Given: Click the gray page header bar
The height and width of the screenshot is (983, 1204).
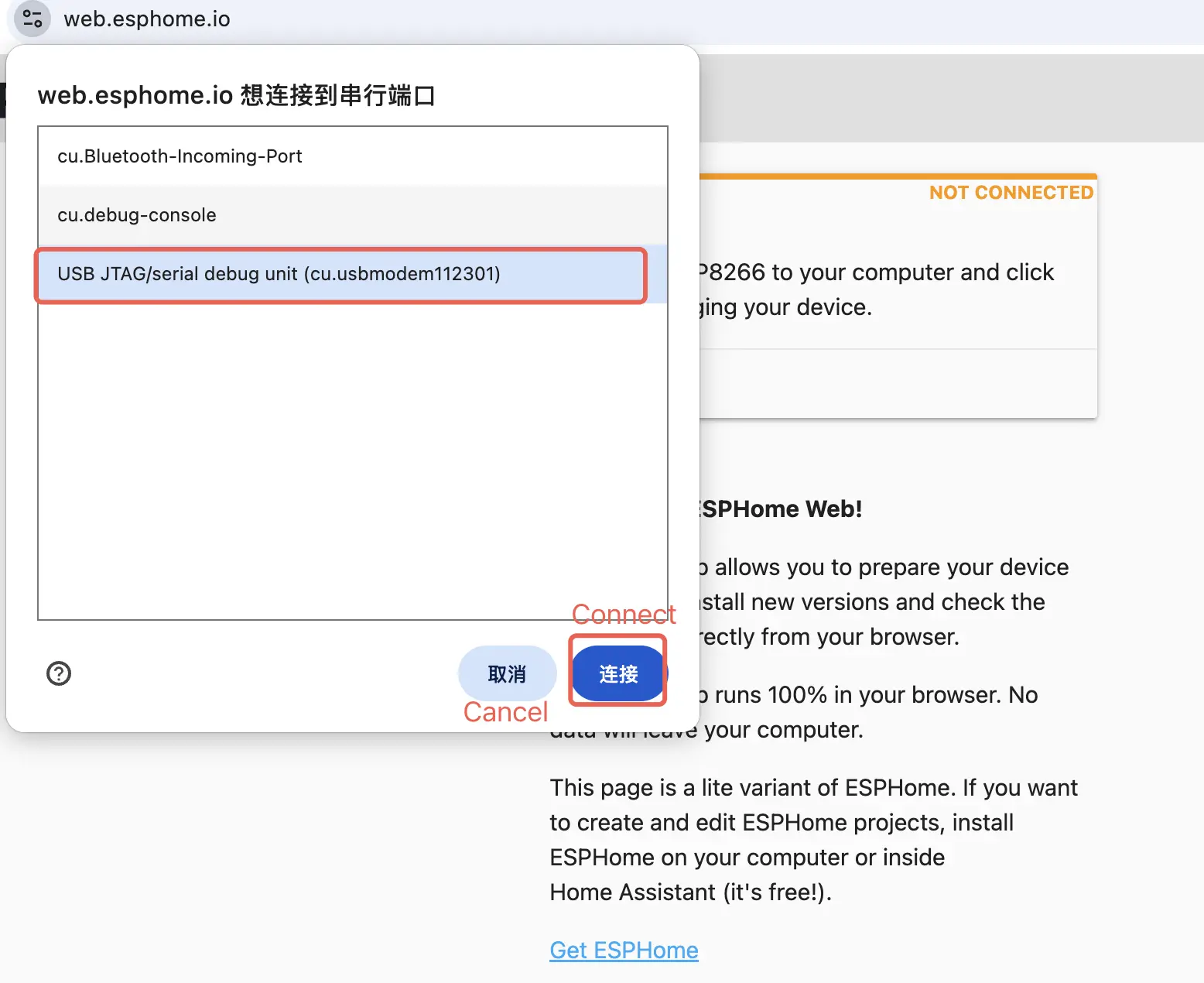Looking at the screenshot, I should tap(952, 97).
